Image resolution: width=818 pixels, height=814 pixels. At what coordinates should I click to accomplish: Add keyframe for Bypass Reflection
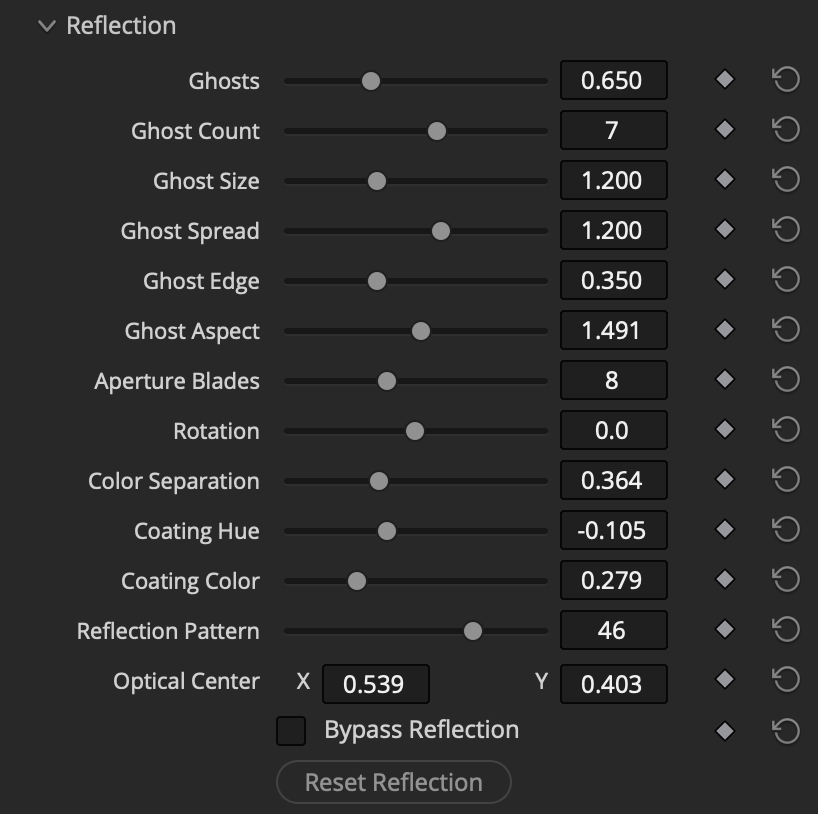coord(725,731)
